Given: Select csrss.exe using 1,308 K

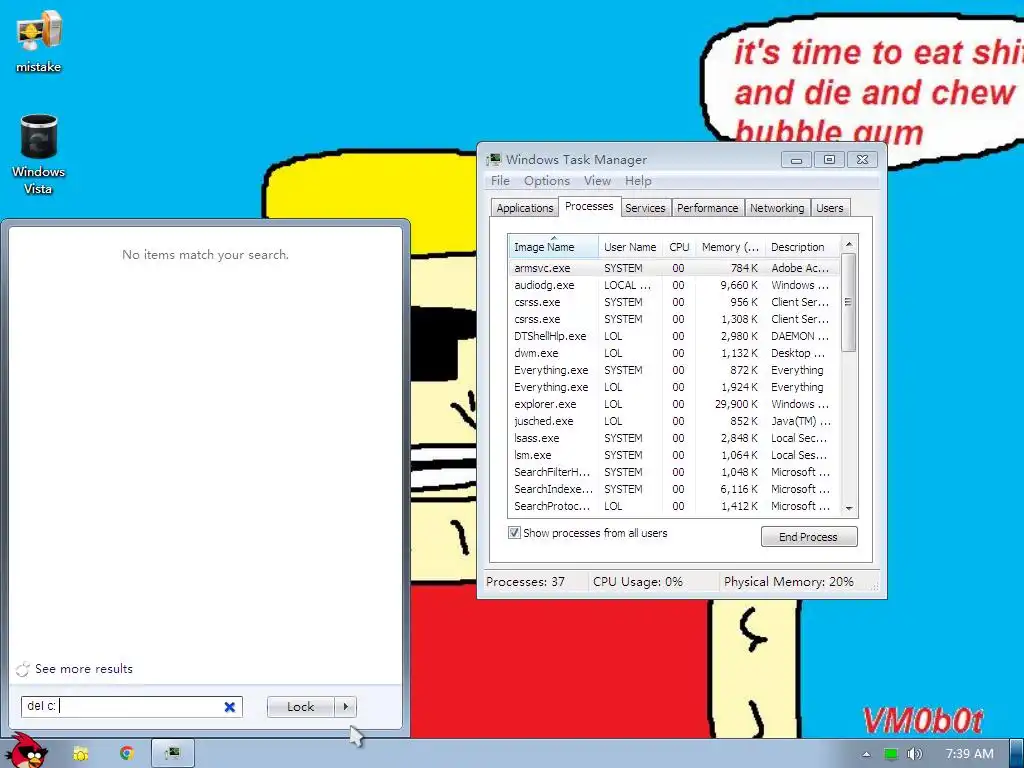Looking at the screenshot, I should coord(675,319).
